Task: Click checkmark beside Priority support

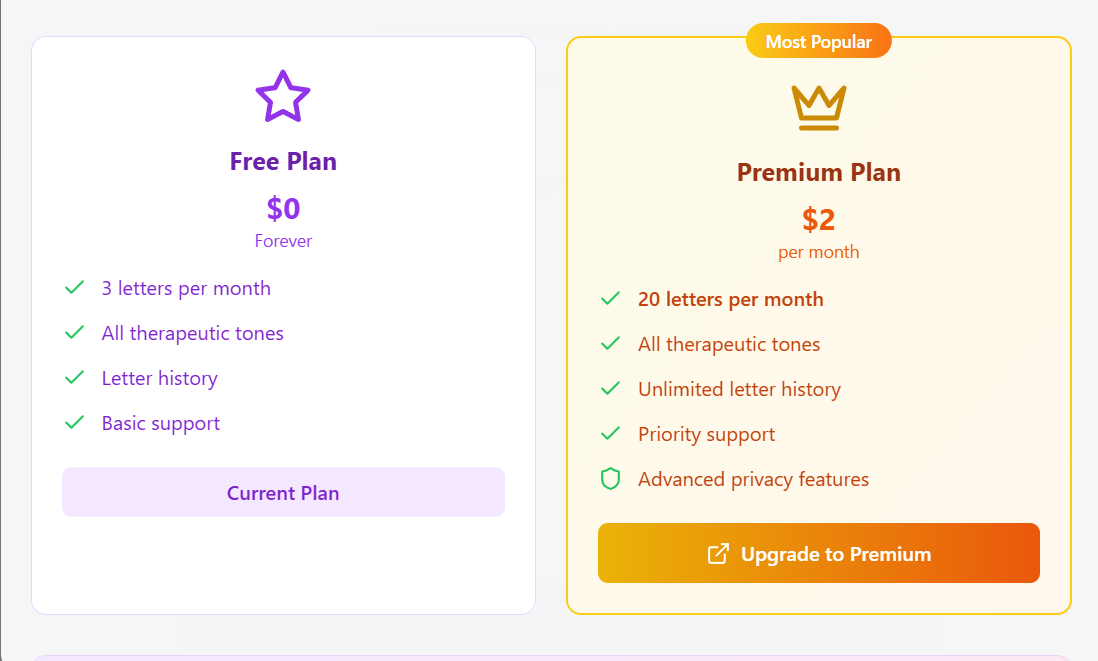Action: [610, 434]
